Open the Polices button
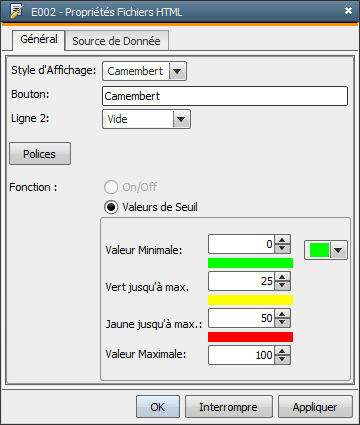360x425 pixels. pos(40,154)
